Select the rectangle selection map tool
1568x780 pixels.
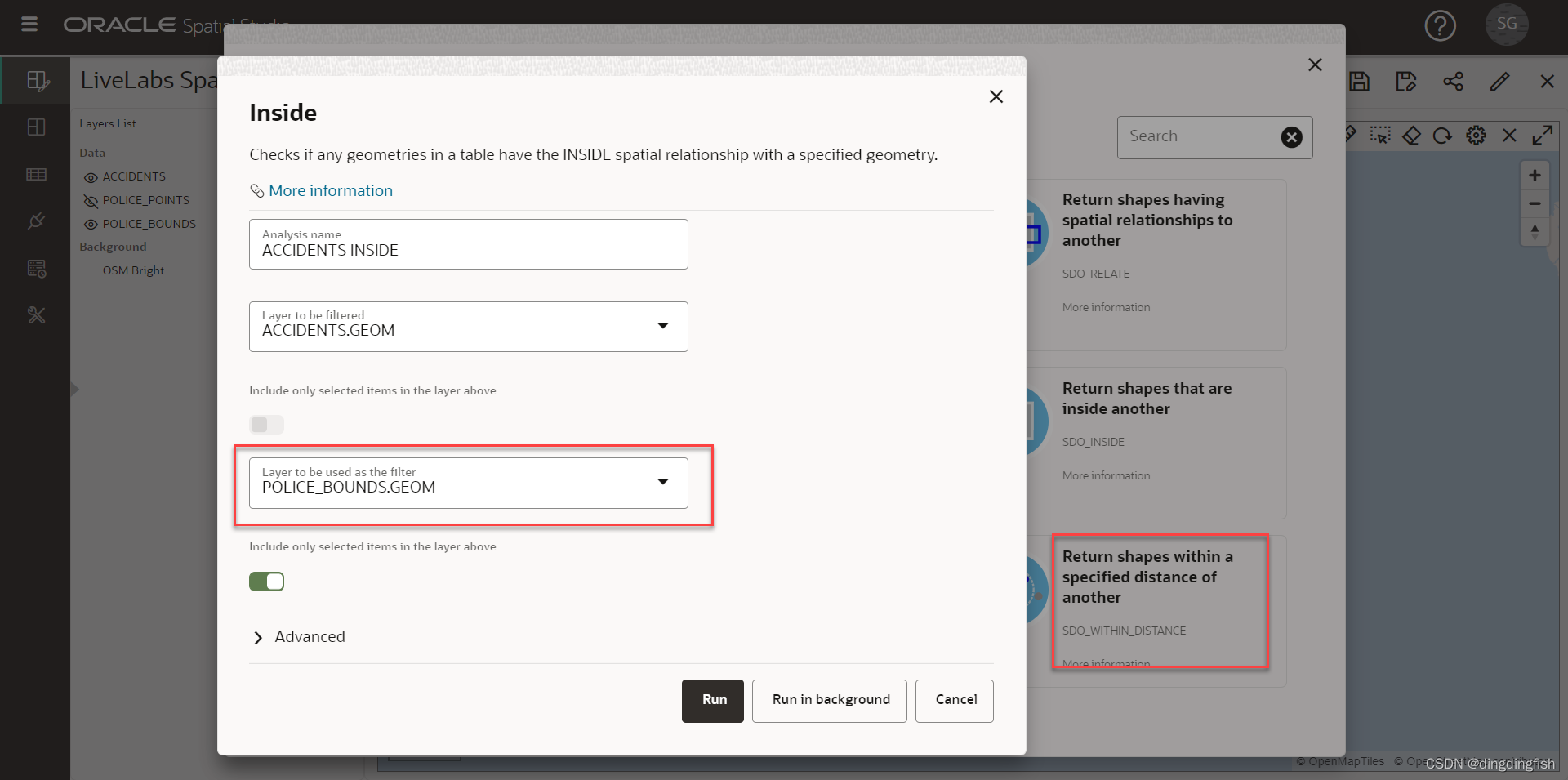click(x=1380, y=136)
